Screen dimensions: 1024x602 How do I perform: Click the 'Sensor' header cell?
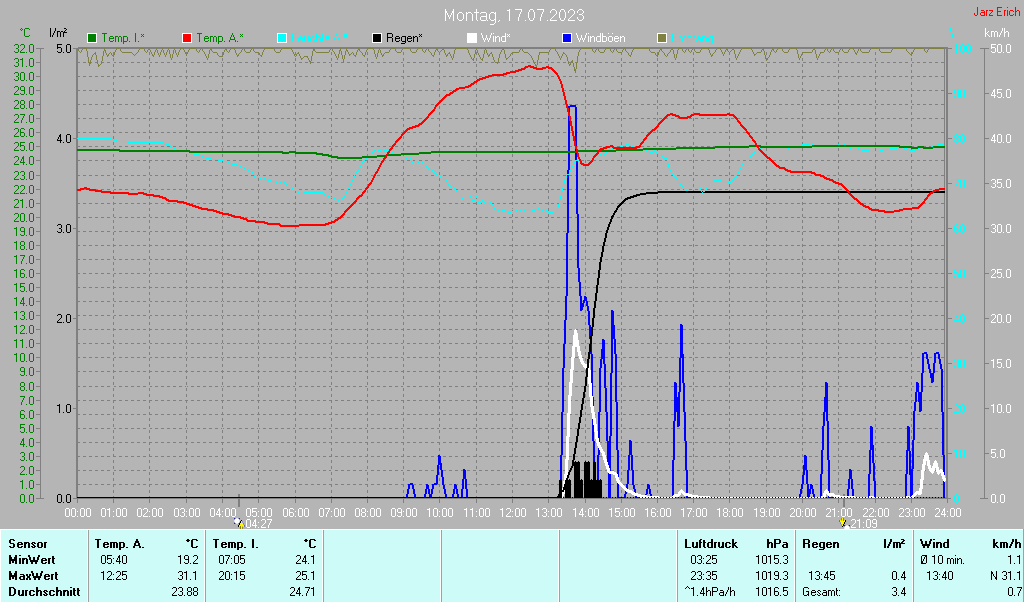click(27, 544)
